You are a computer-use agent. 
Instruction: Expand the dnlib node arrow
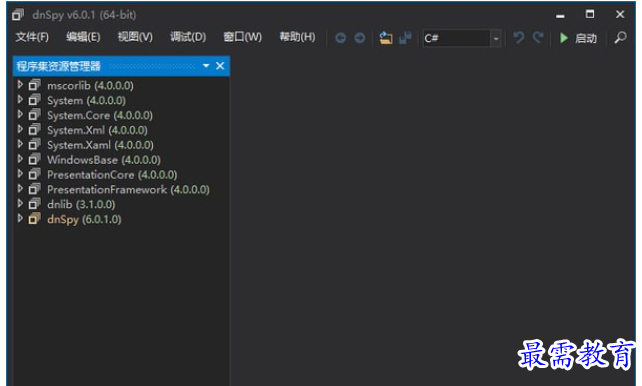pos(20,203)
